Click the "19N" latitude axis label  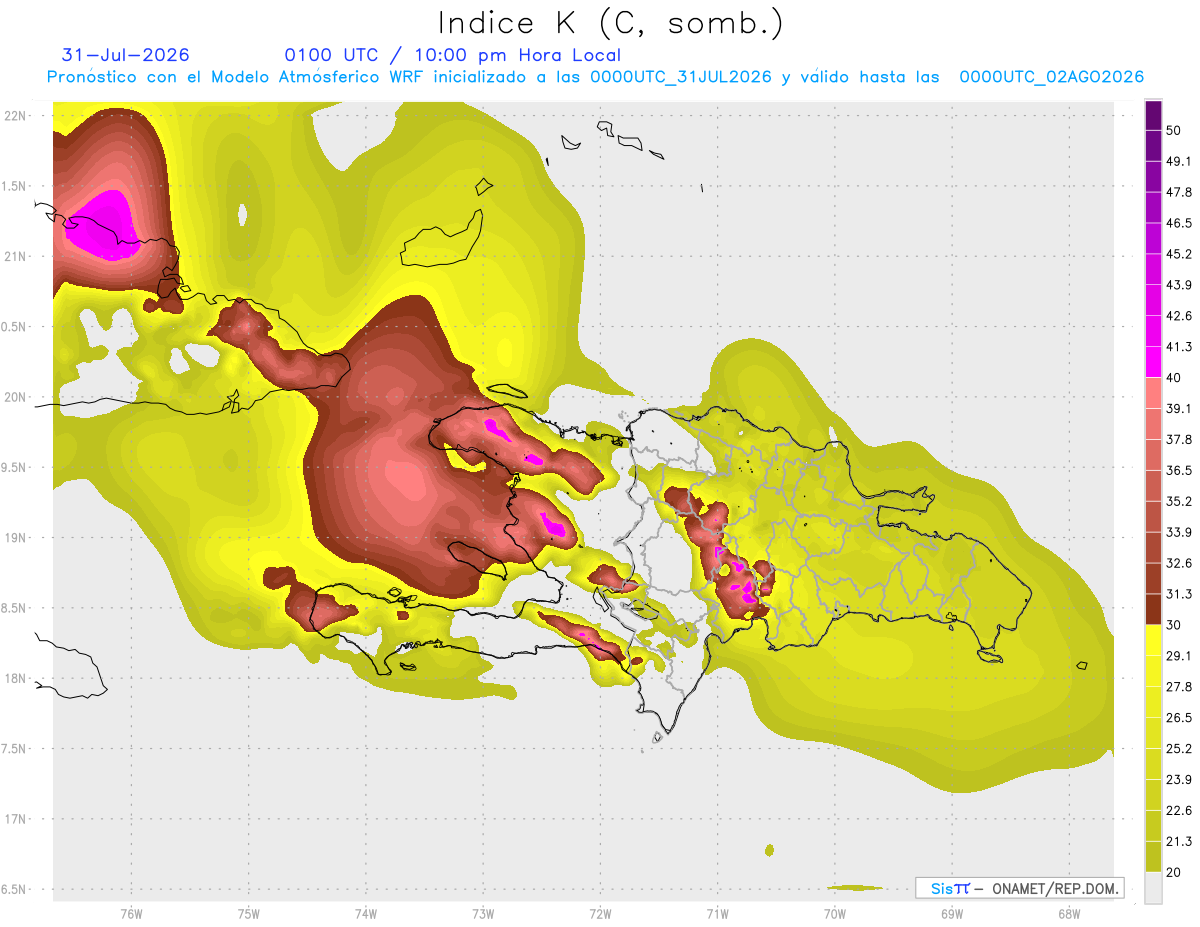(x=14, y=537)
